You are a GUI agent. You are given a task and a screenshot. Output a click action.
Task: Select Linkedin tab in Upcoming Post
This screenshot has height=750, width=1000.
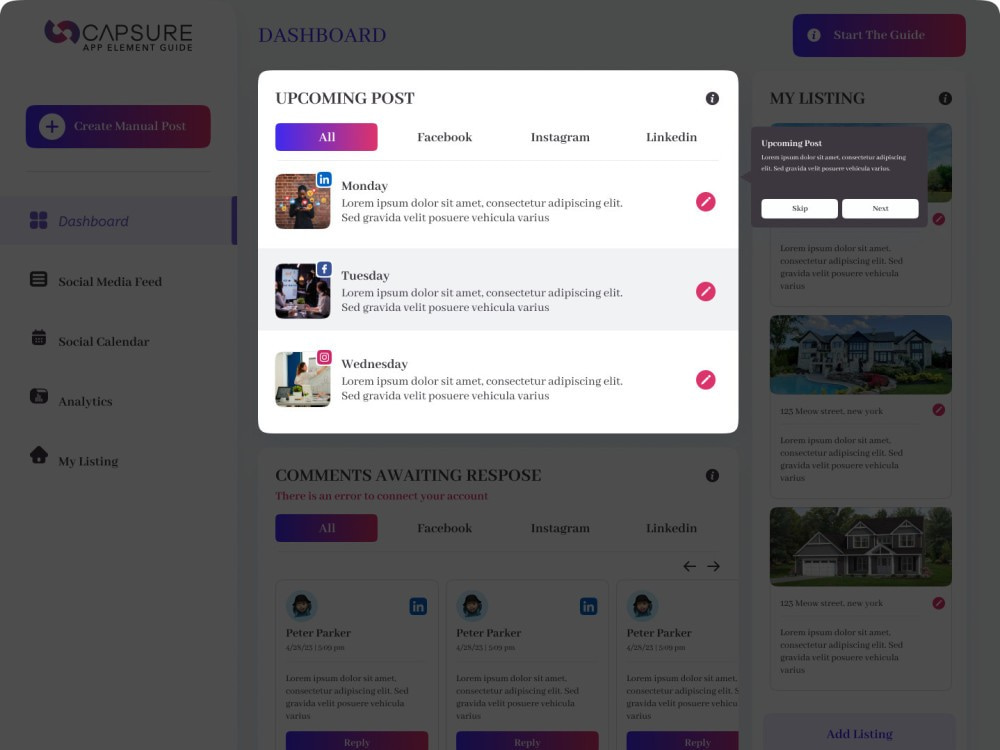pos(671,137)
